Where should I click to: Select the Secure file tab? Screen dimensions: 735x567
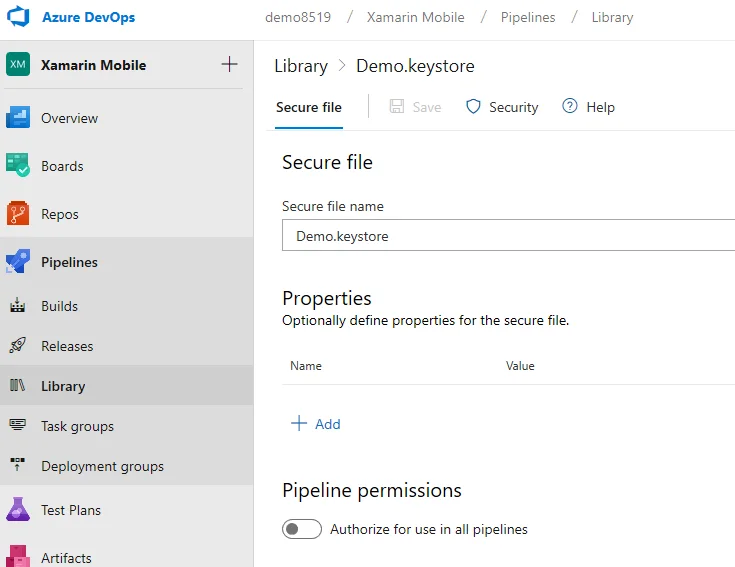309,107
